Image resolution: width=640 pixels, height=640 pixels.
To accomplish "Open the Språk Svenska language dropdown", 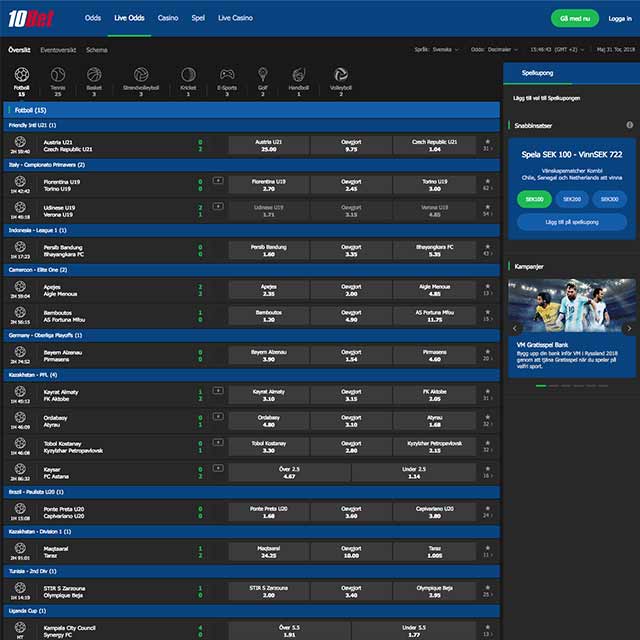I will (x=436, y=49).
